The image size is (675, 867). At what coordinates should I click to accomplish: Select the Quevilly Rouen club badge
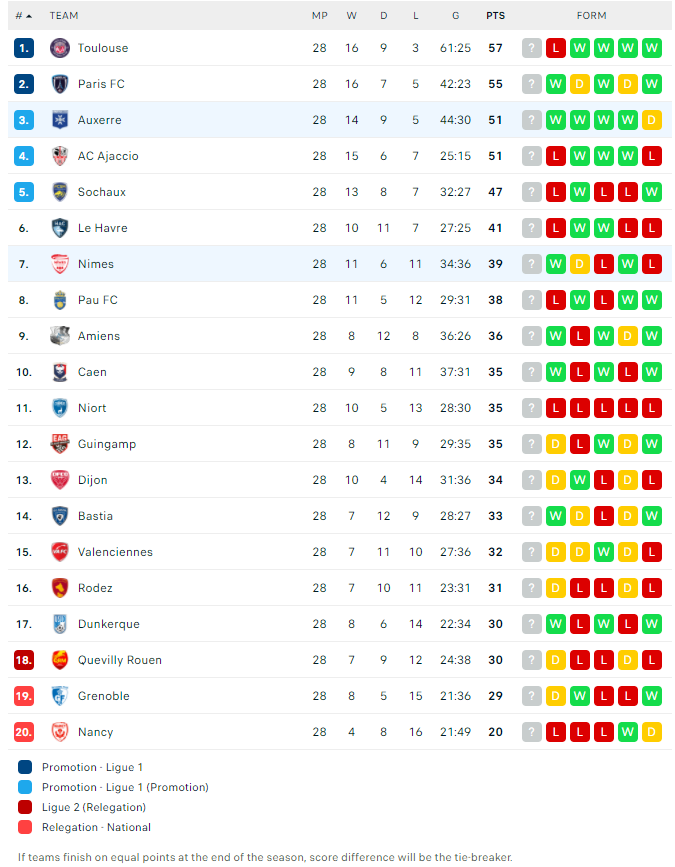60,660
